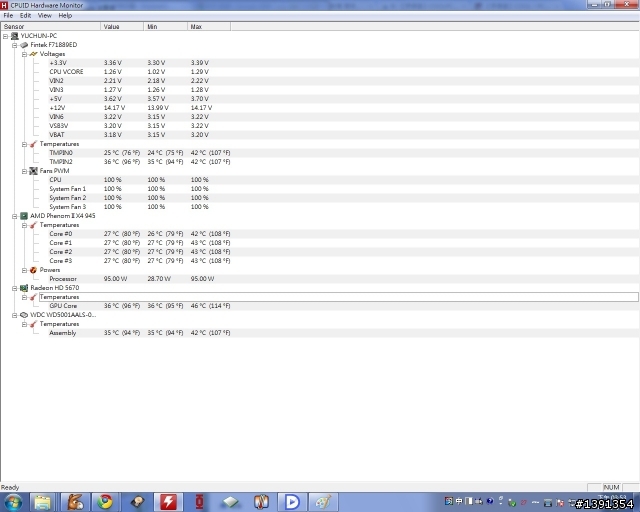The image size is (640, 512).
Task: Click the Paint palette taskbar icon
Action: point(323,502)
